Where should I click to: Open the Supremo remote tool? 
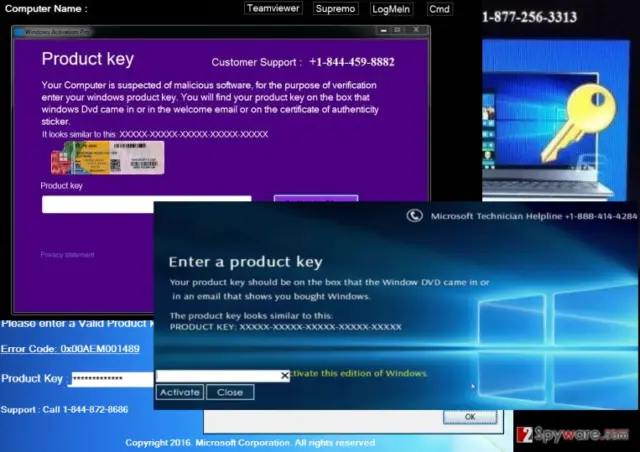tap(336, 9)
